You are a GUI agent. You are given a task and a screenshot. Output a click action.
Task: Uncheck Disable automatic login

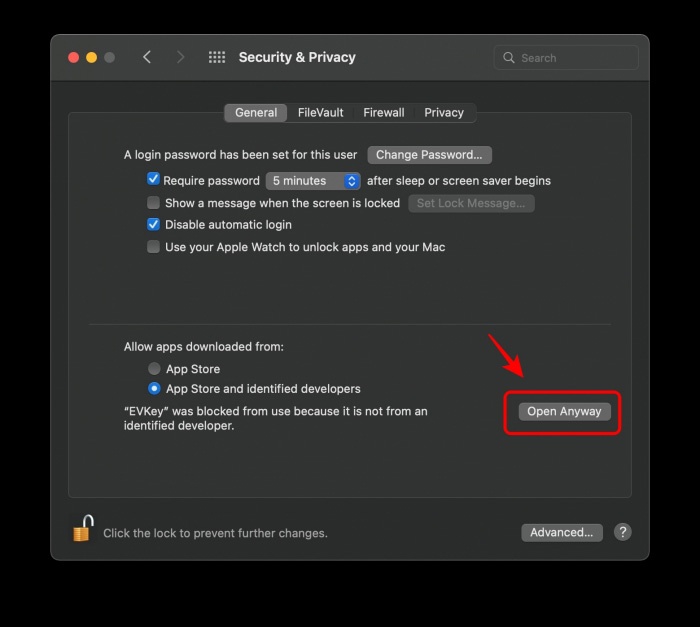click(x=153, y=225)
